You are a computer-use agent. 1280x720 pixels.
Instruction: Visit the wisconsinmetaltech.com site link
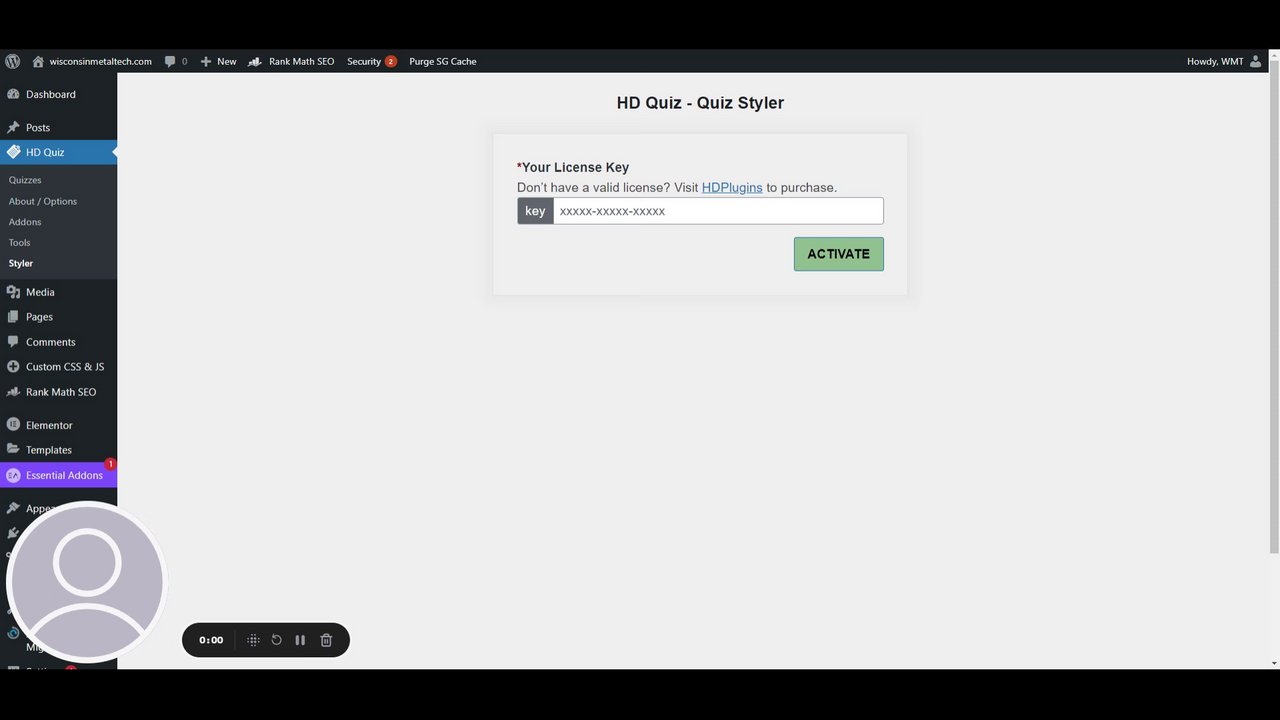click(x=101, y=61)
